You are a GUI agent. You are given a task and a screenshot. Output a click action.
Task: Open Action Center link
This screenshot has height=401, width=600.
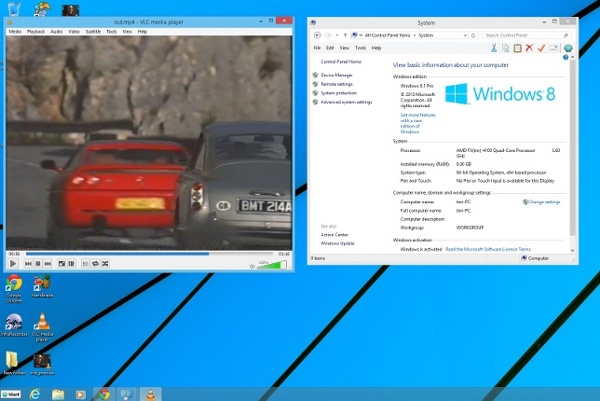coord(334,235)
